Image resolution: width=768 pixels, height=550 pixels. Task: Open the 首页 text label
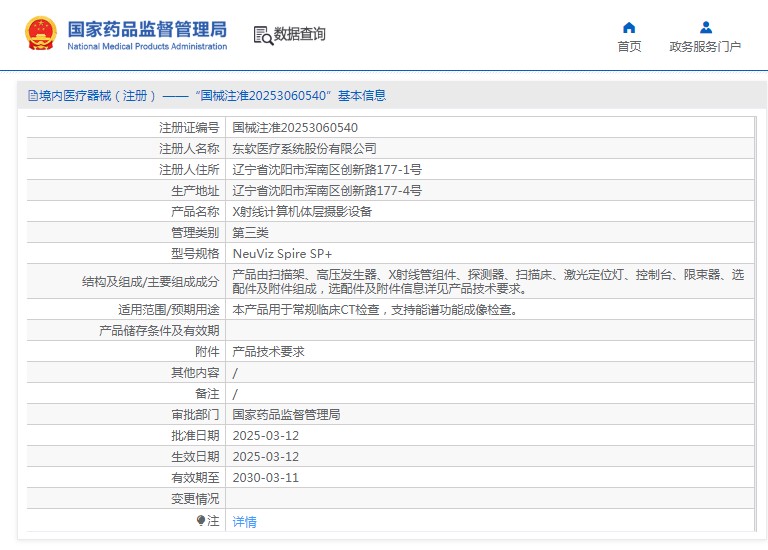(x=629, y=47)
